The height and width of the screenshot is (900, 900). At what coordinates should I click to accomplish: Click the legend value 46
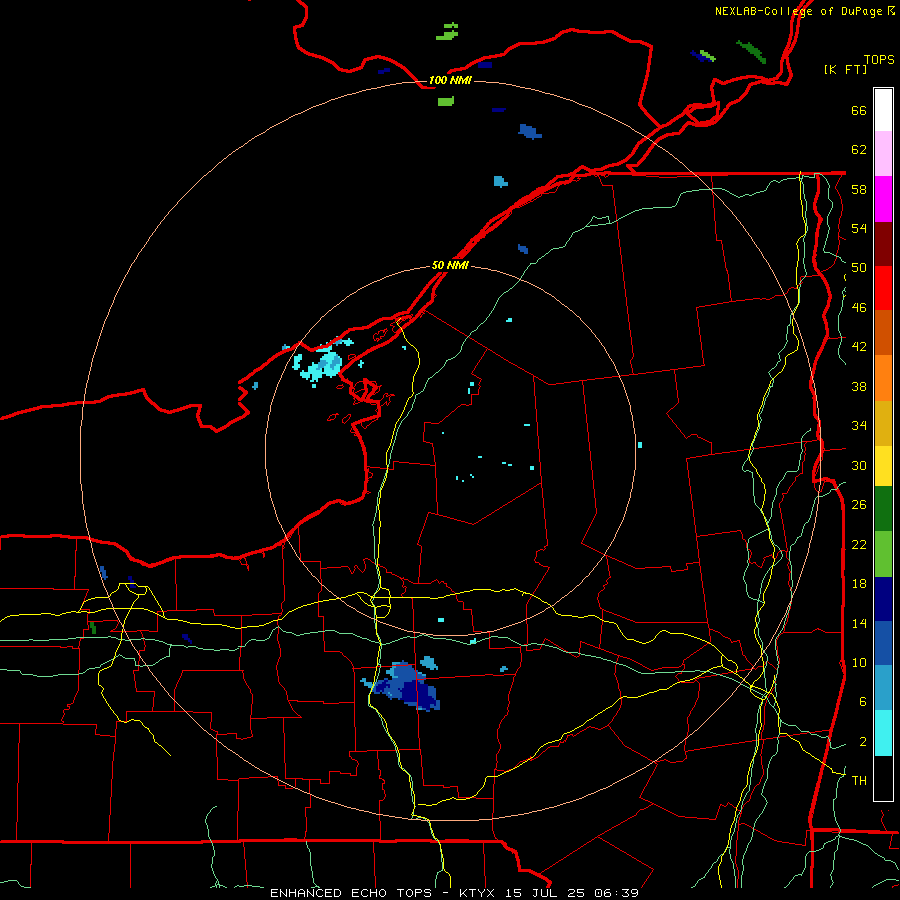tap(859, 308)
